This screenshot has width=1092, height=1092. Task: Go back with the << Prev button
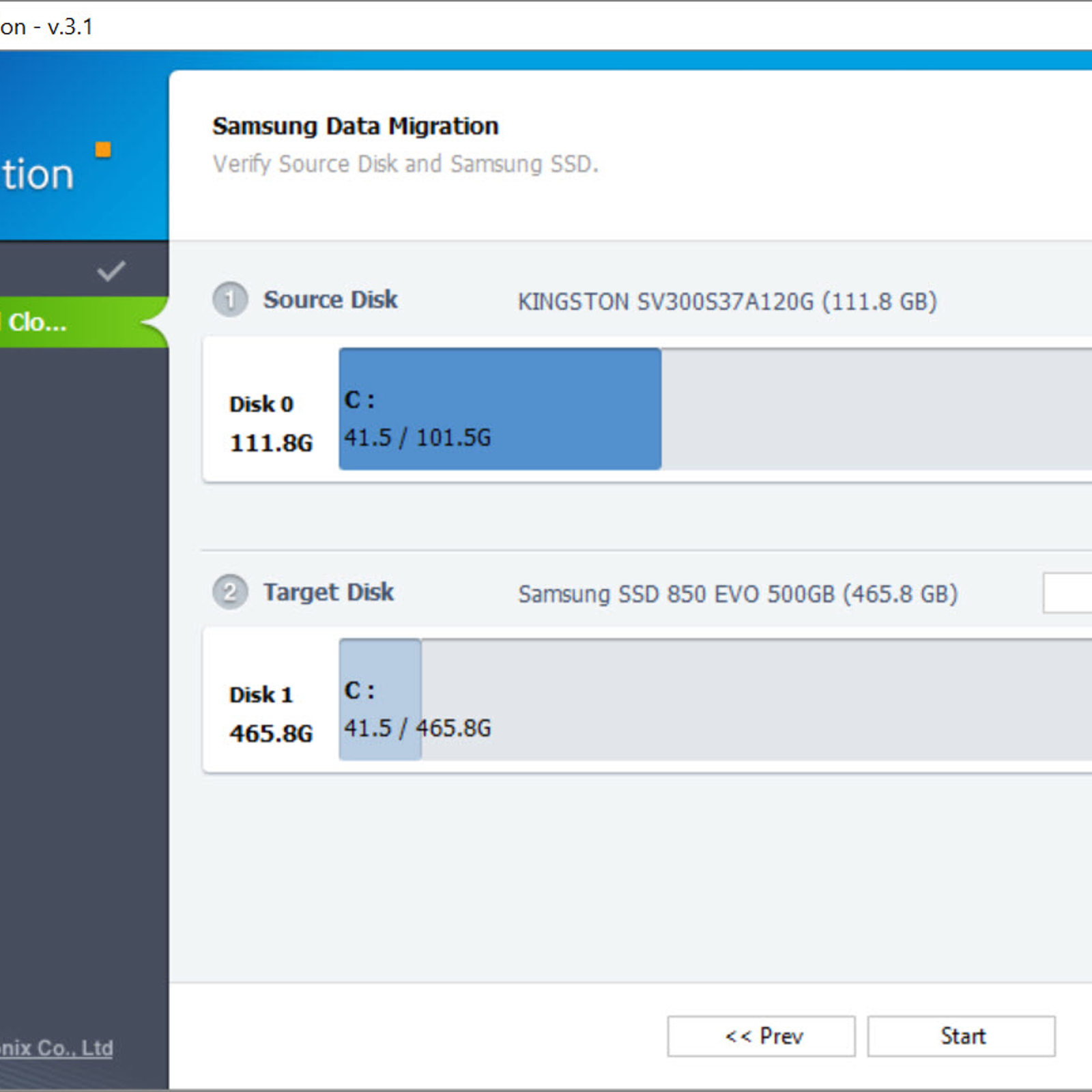tap(761, 1036)
